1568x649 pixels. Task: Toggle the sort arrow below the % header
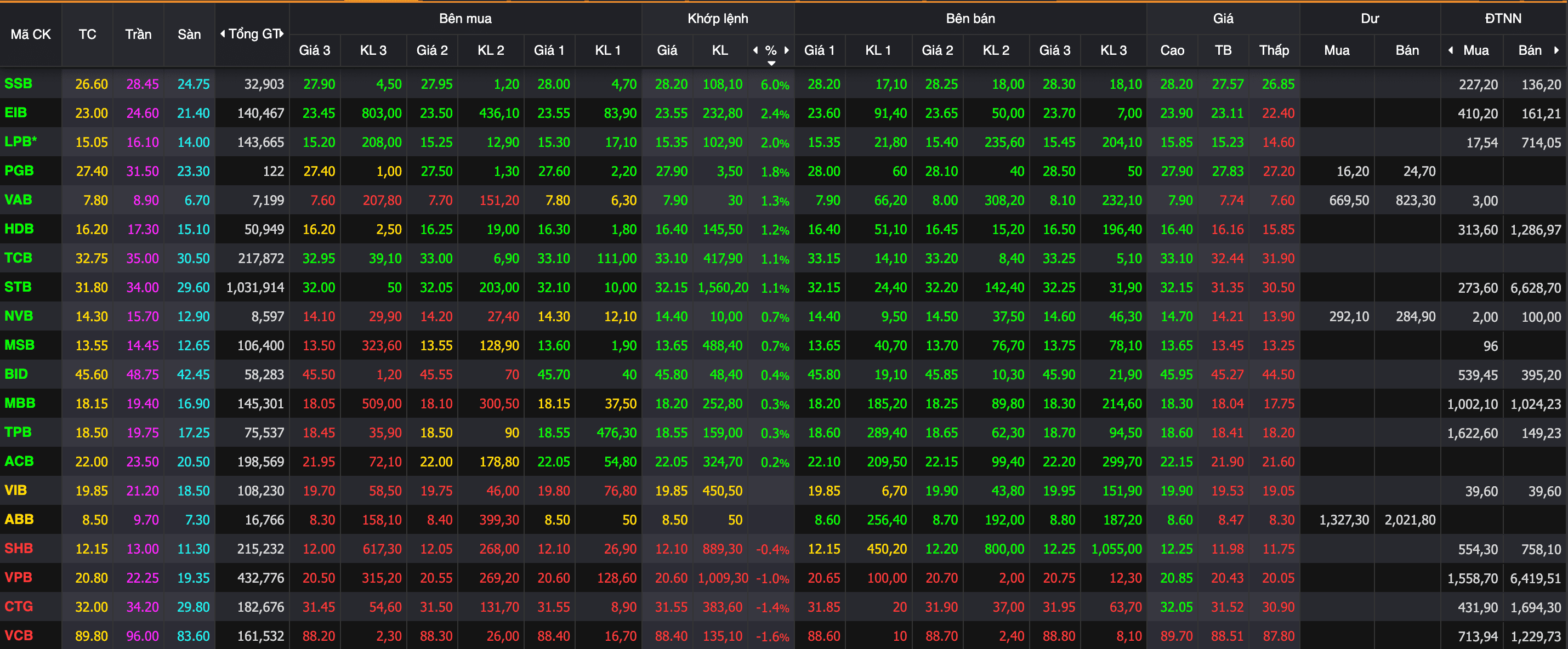[x=771, y=64]
